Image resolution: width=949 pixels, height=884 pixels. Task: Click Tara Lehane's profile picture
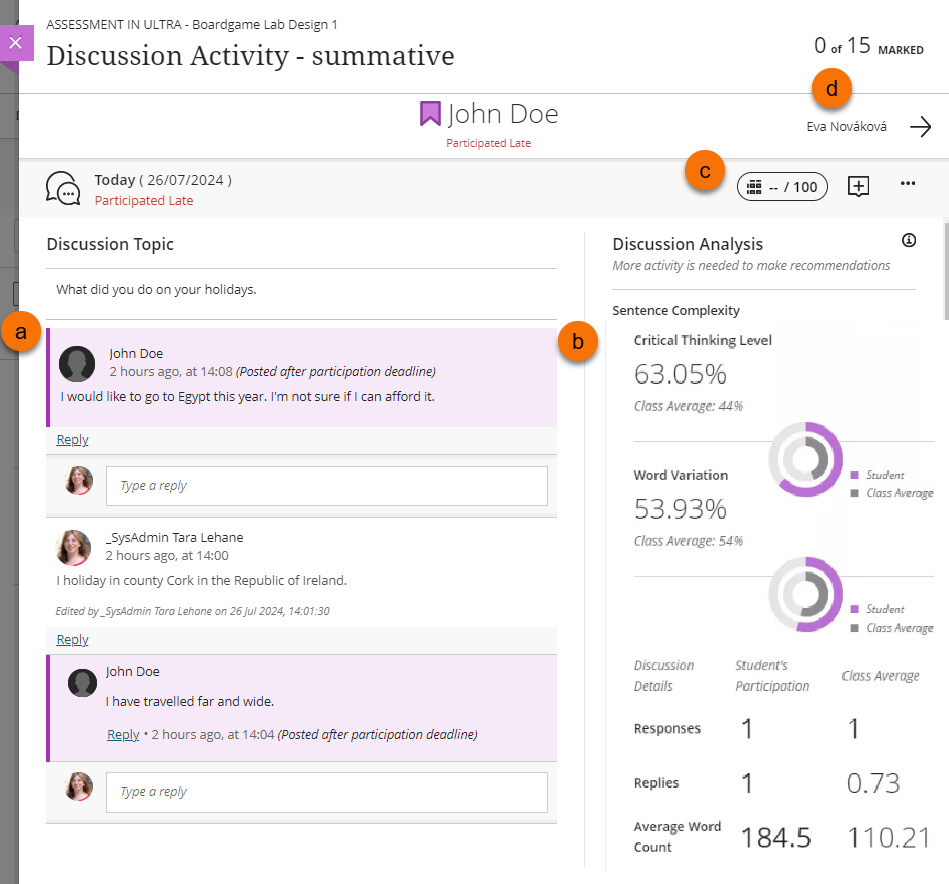pos(74,547)
